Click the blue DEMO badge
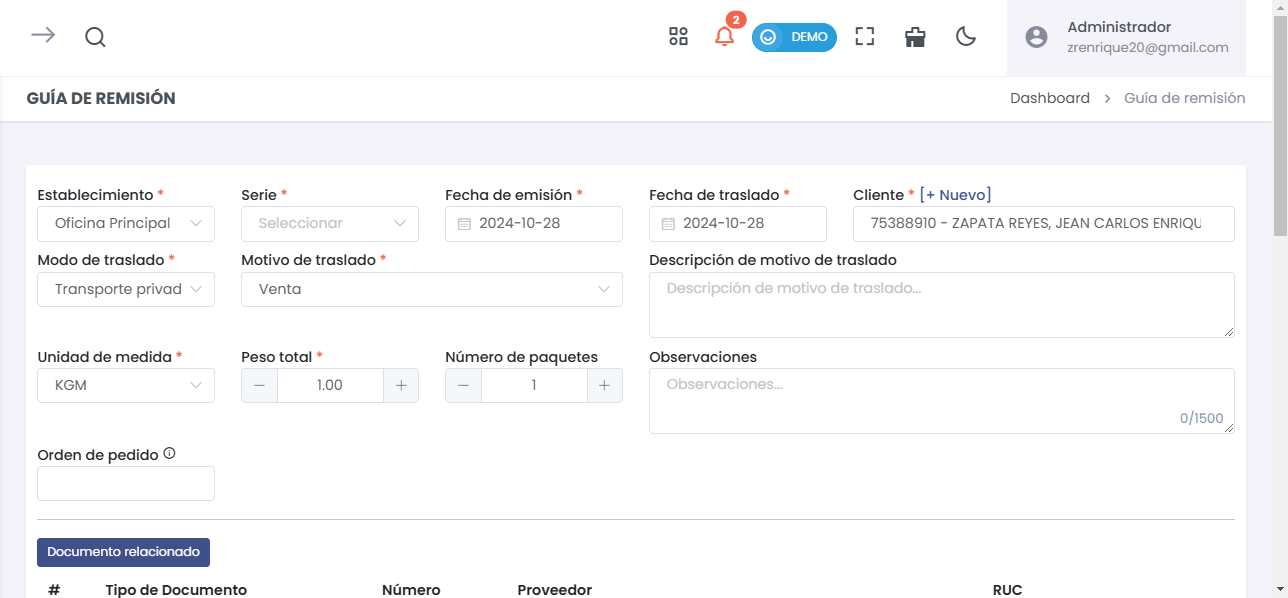The width and height of the screenshot is (1288, 598). [794, 36]
